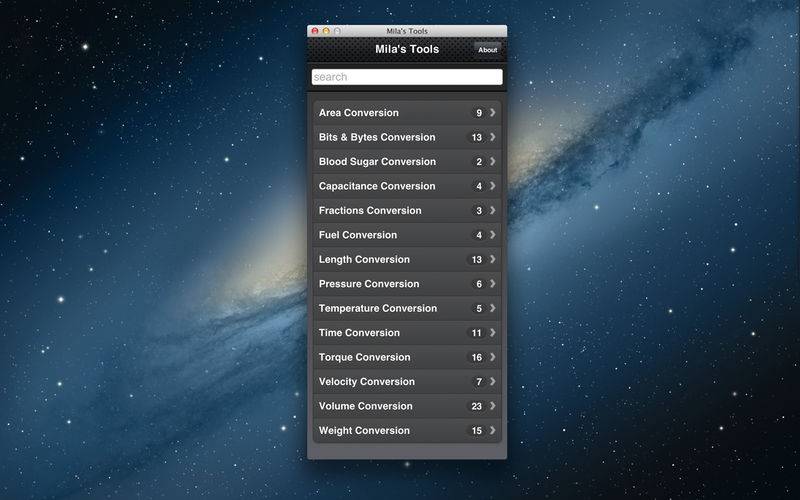Choose Fractions Conversion
This screenshot has width=800, height=500.
tap(407, 211)
